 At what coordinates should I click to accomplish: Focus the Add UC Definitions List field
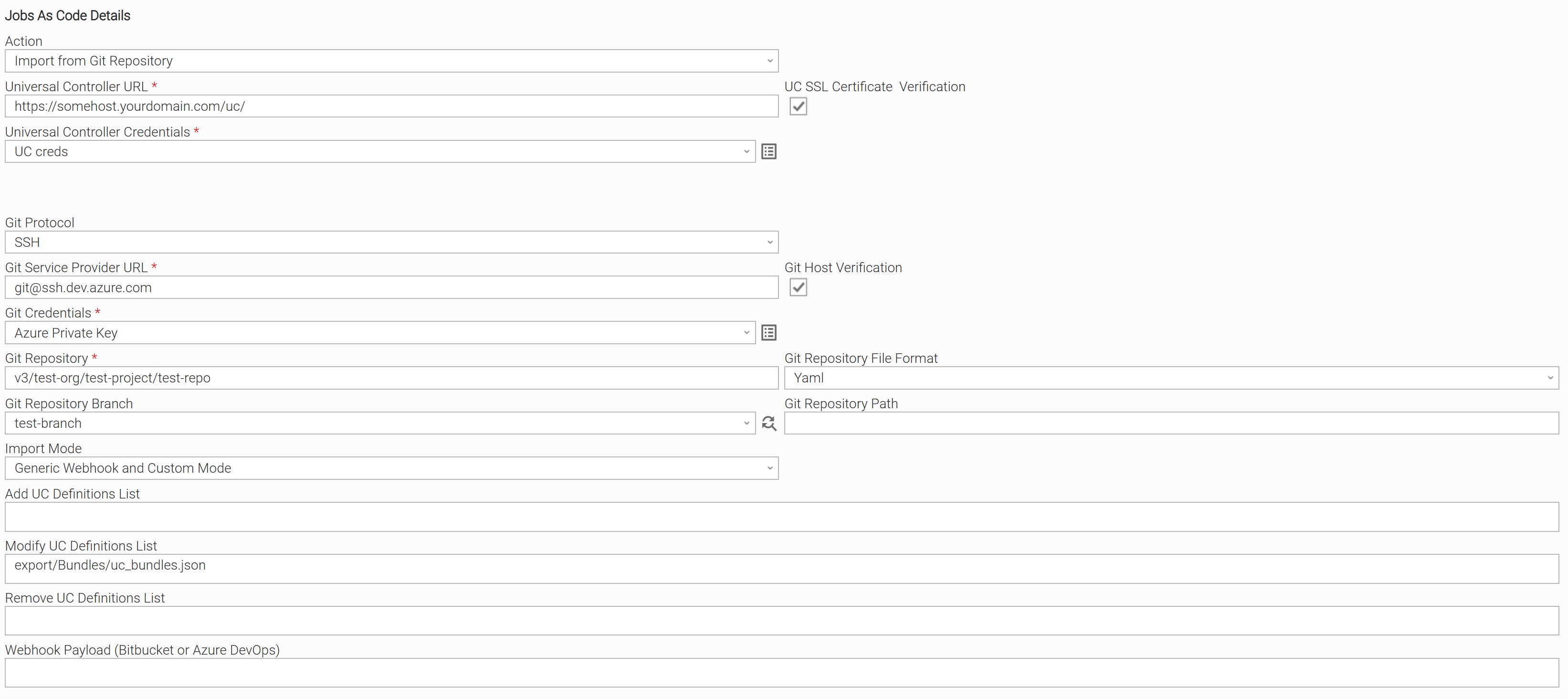click(x=781, y=517)
